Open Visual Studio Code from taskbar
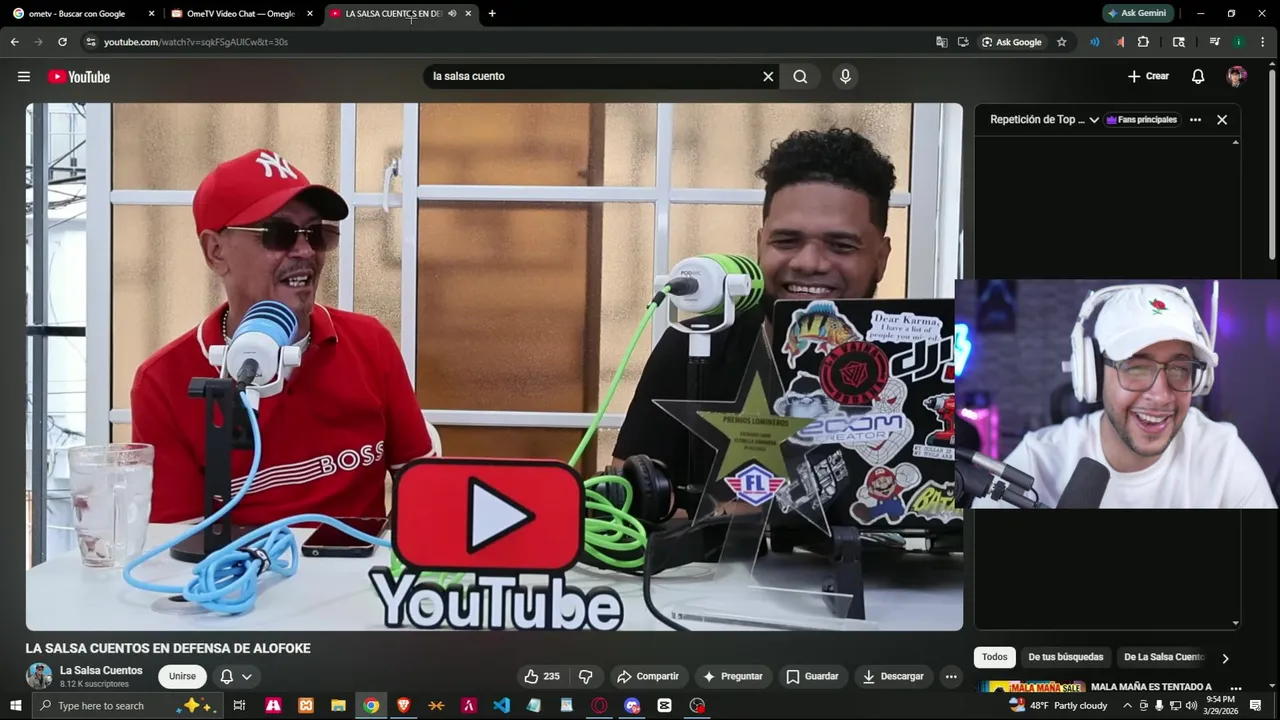This screenshot has width=1280, height=720. point(501,706)
